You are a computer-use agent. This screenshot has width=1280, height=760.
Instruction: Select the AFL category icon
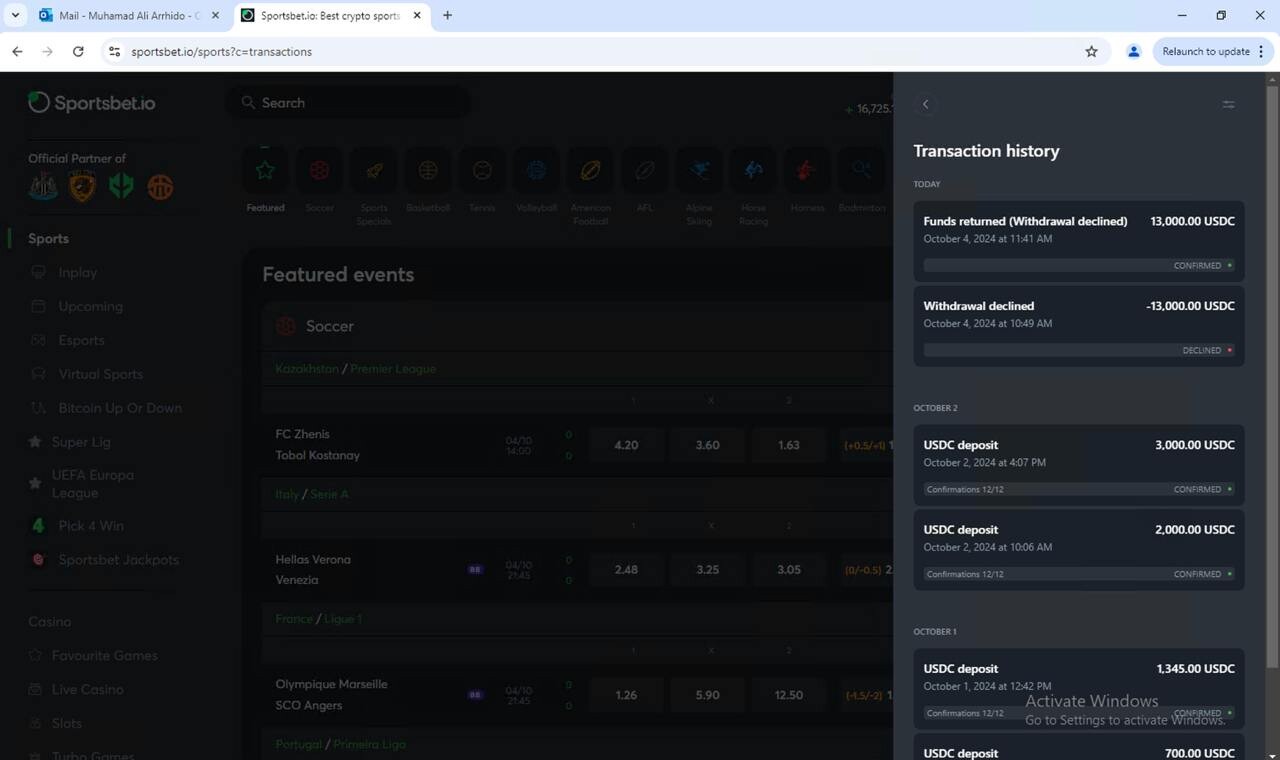645,171
